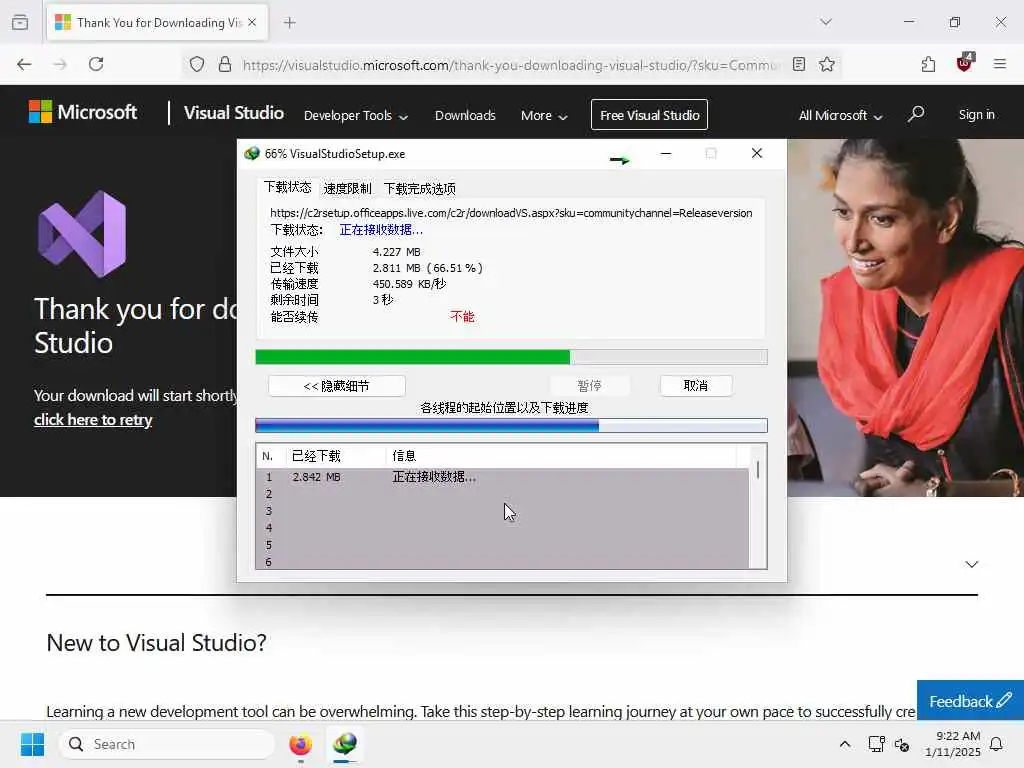Click the green download progress bar

[x=511, y=357]
